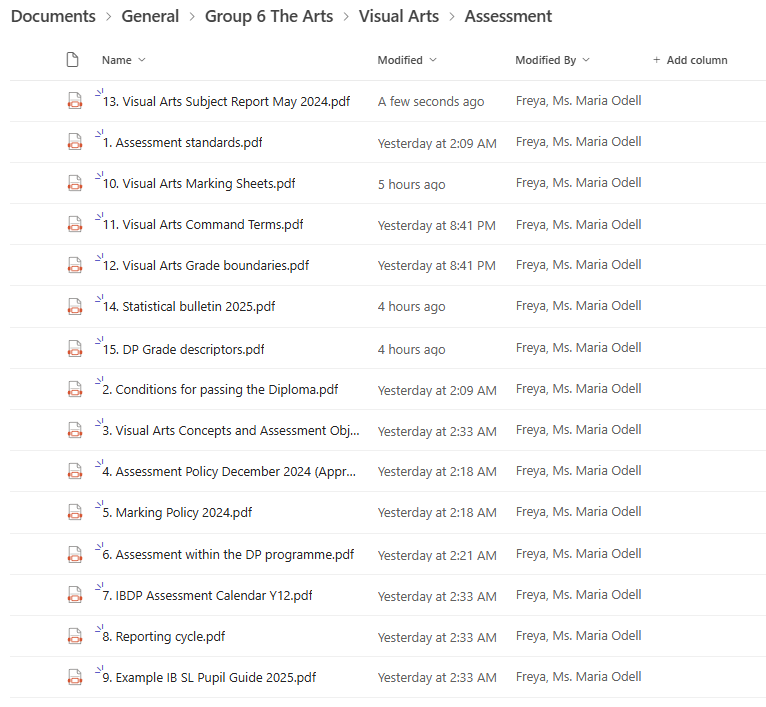Navigate to Group 6 The Arts breadcrumb

(269, 16)
